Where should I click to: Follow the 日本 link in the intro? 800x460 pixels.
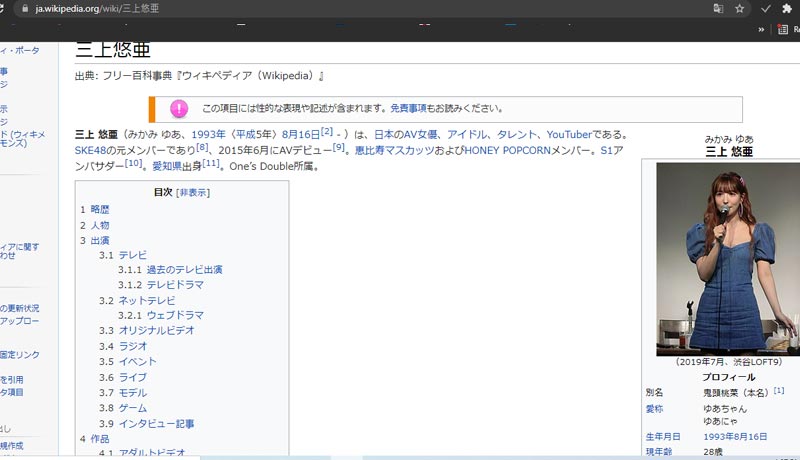point(384,135)
